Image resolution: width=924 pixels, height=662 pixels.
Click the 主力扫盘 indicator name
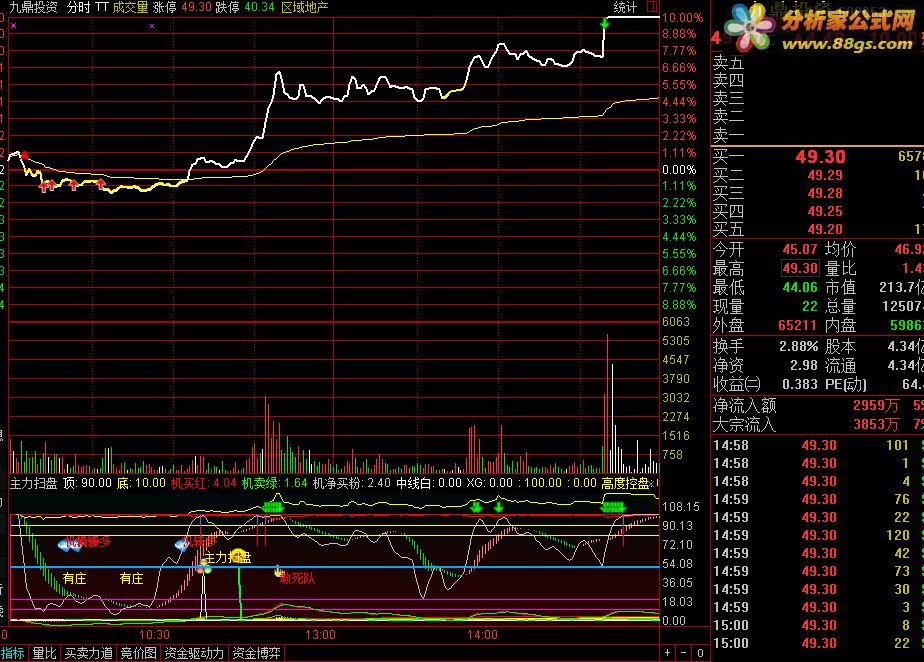click(x=34, y=483)
